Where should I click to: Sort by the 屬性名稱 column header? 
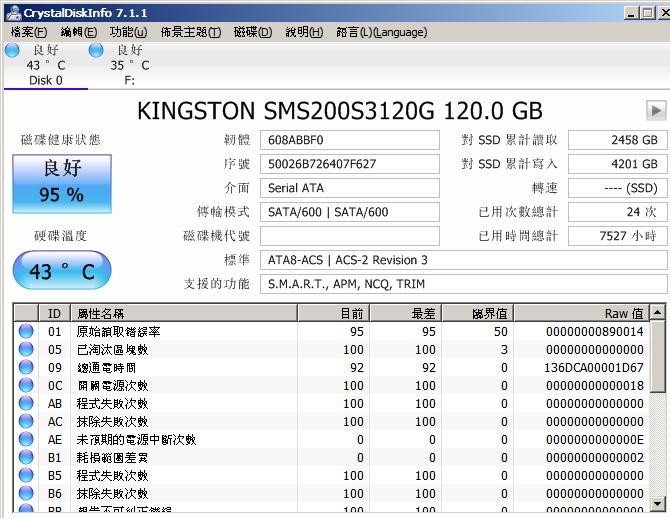[184, 313]
